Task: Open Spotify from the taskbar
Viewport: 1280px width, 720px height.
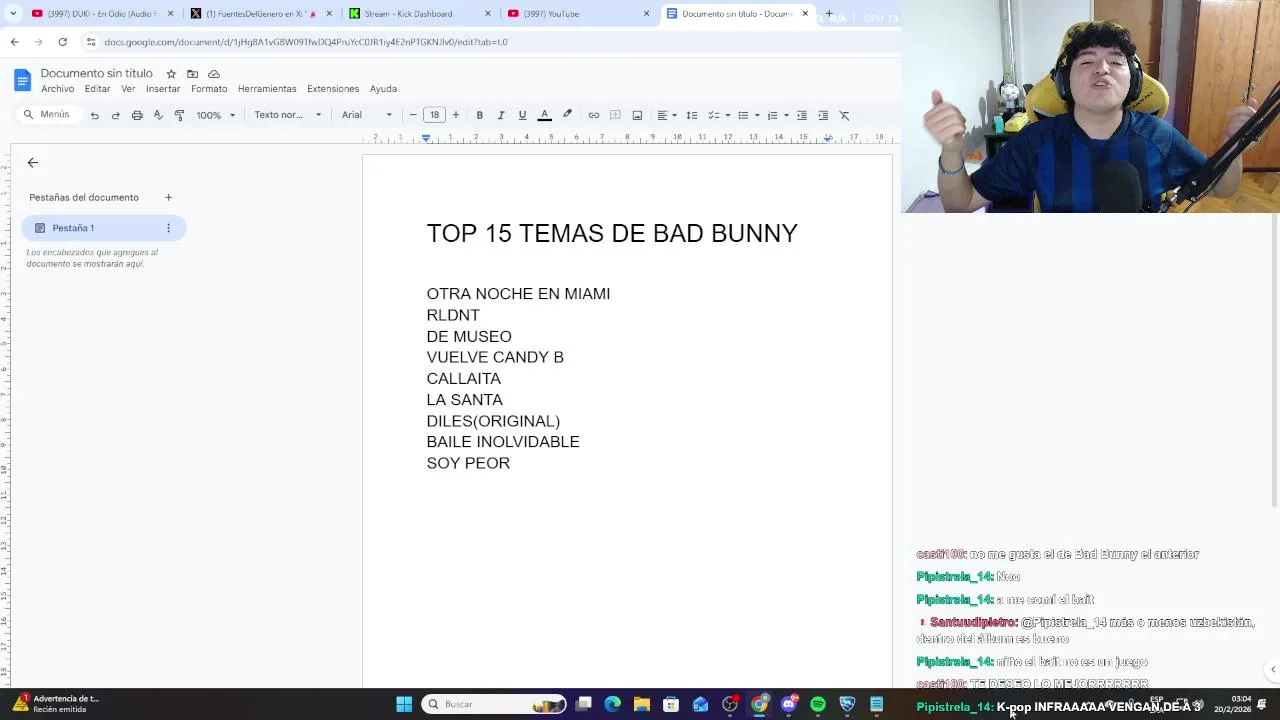Action: [x=818, y=704]
